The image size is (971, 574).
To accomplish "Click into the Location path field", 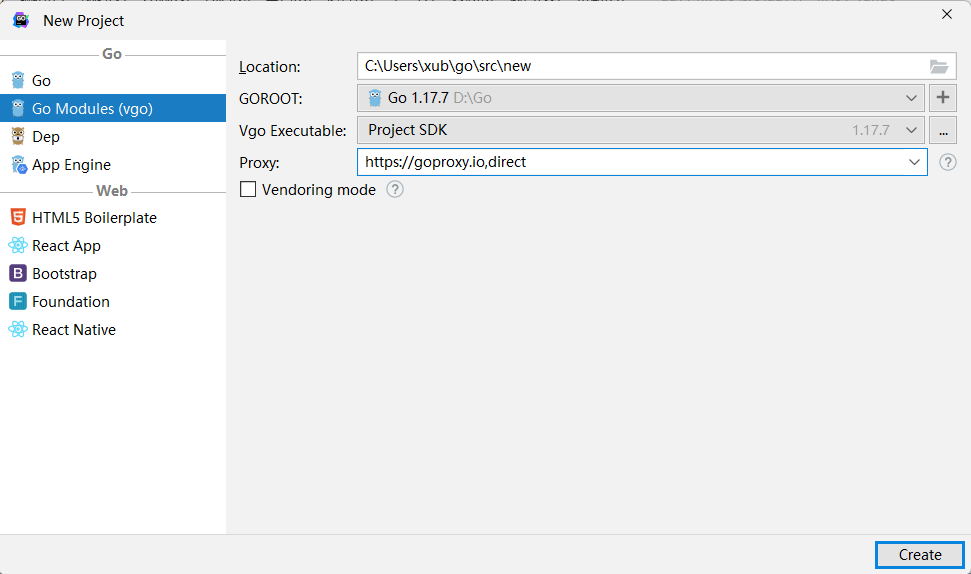I will [x=640, y=67].
